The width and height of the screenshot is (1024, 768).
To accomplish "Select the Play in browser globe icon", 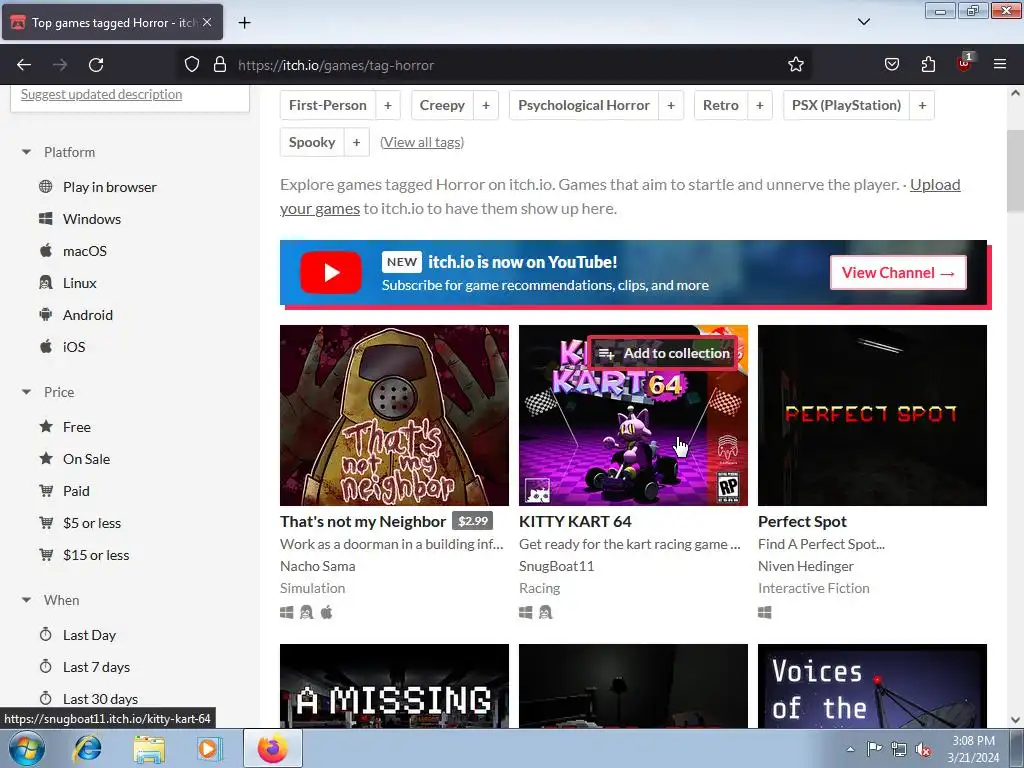I will pos(46,187).
